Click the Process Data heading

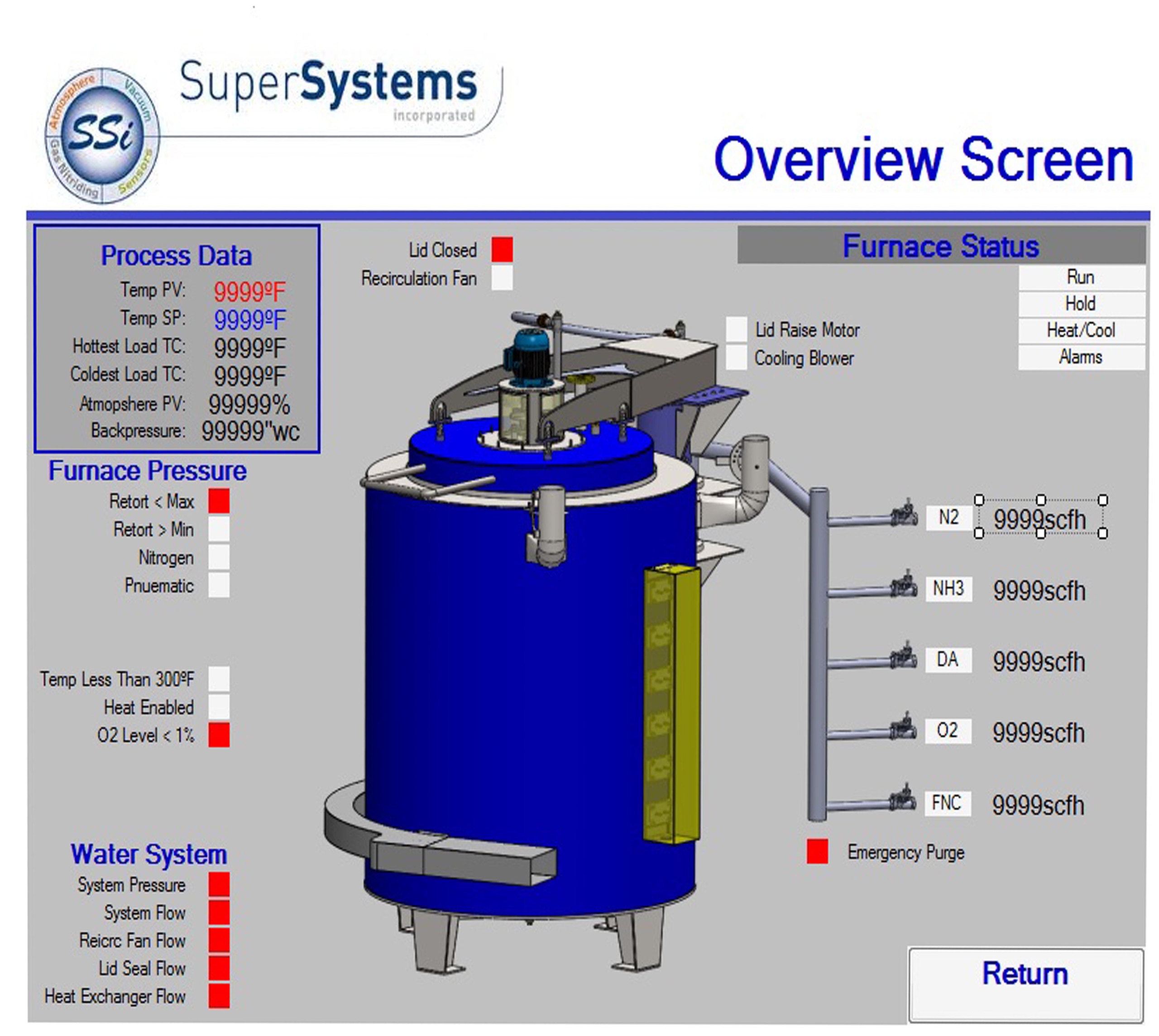coord(177,256)
